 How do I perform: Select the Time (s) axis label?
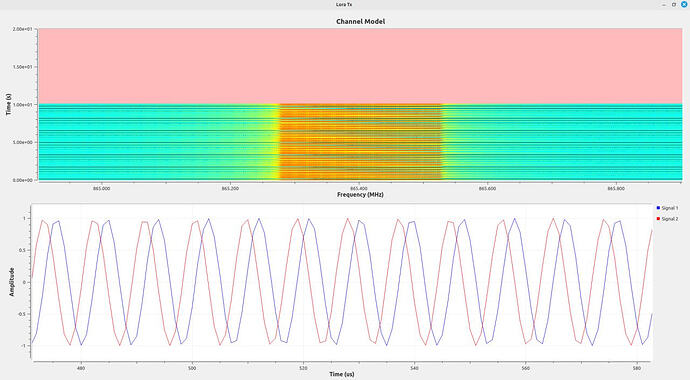tap(8, 104)
